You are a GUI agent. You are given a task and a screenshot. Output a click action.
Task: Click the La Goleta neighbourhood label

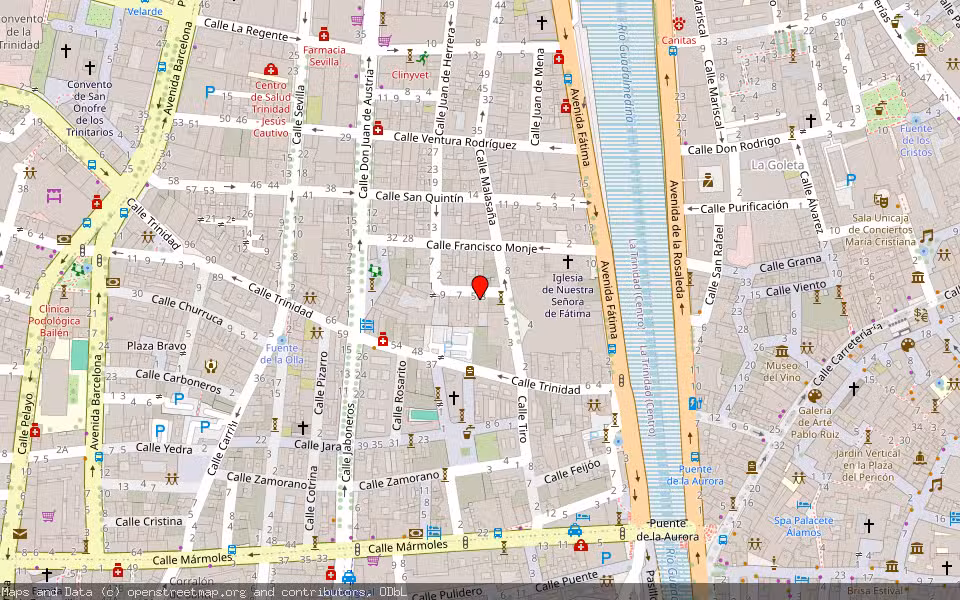click(x=778, y=165)
